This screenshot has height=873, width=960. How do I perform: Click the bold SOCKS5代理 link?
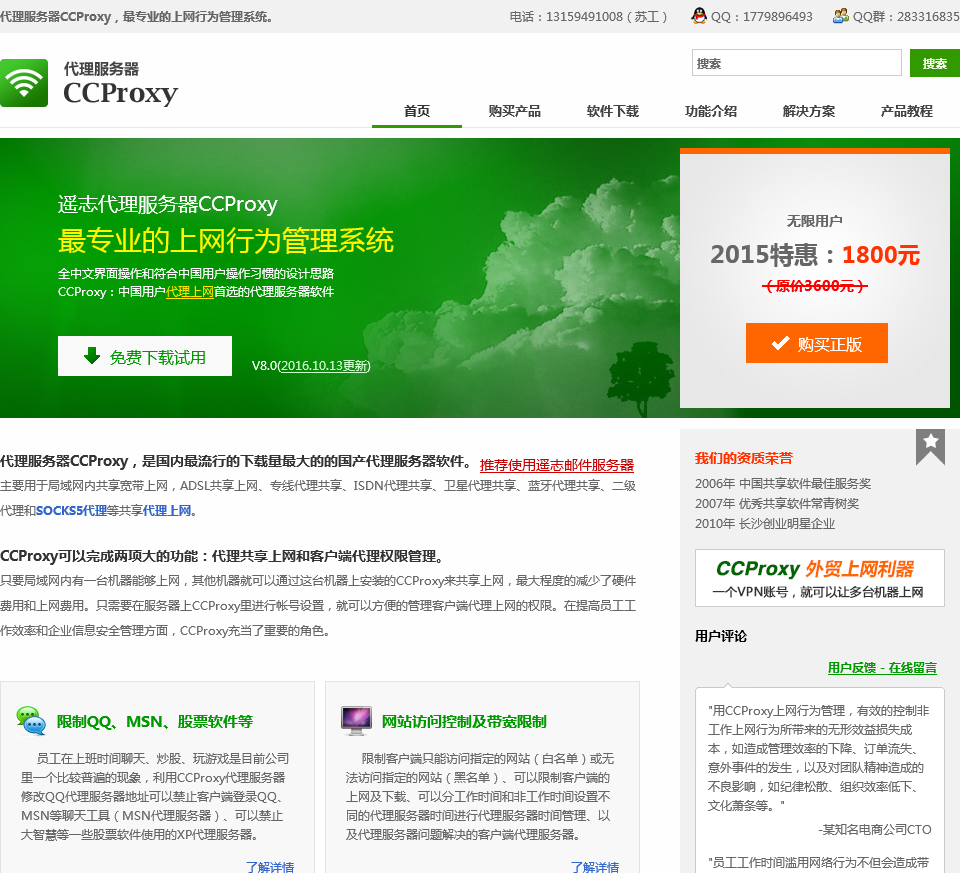pos(71,511)
